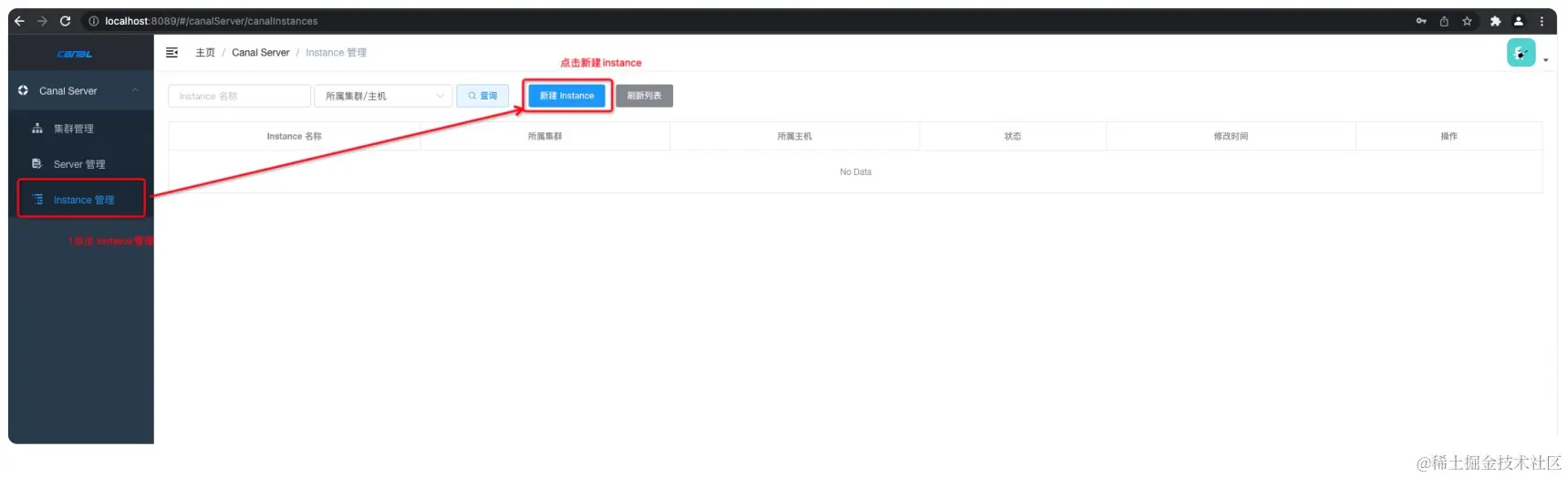This screenshot has height=478, width=1568.
Task: Open the 所属集群/主机 dropdown
Action: click(383, 96)
